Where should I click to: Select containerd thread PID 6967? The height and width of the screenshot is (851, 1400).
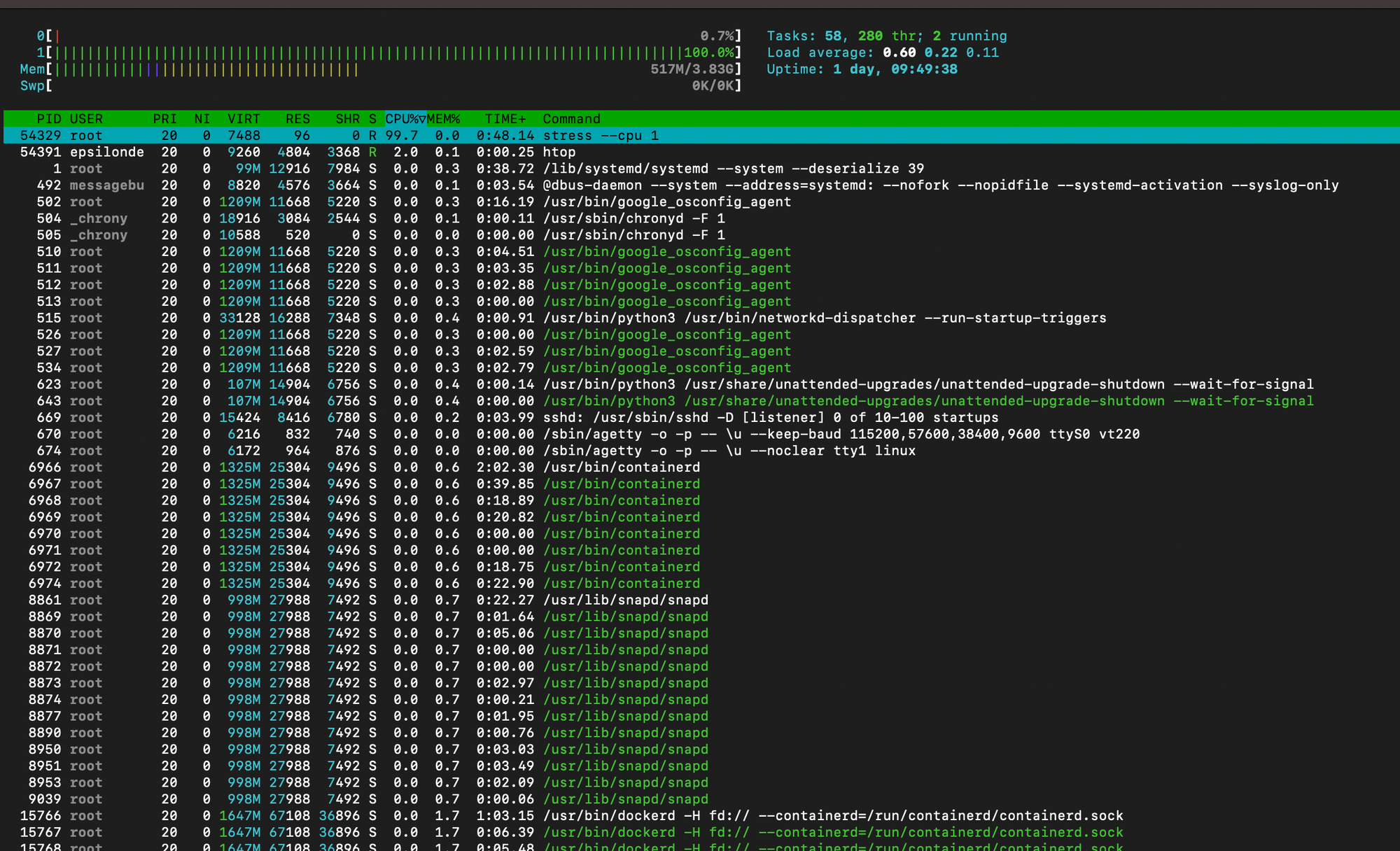pos(701,484)
